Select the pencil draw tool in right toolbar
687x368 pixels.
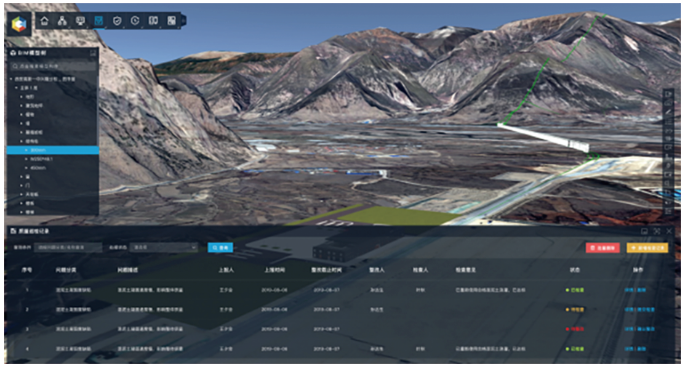(669, 112)
